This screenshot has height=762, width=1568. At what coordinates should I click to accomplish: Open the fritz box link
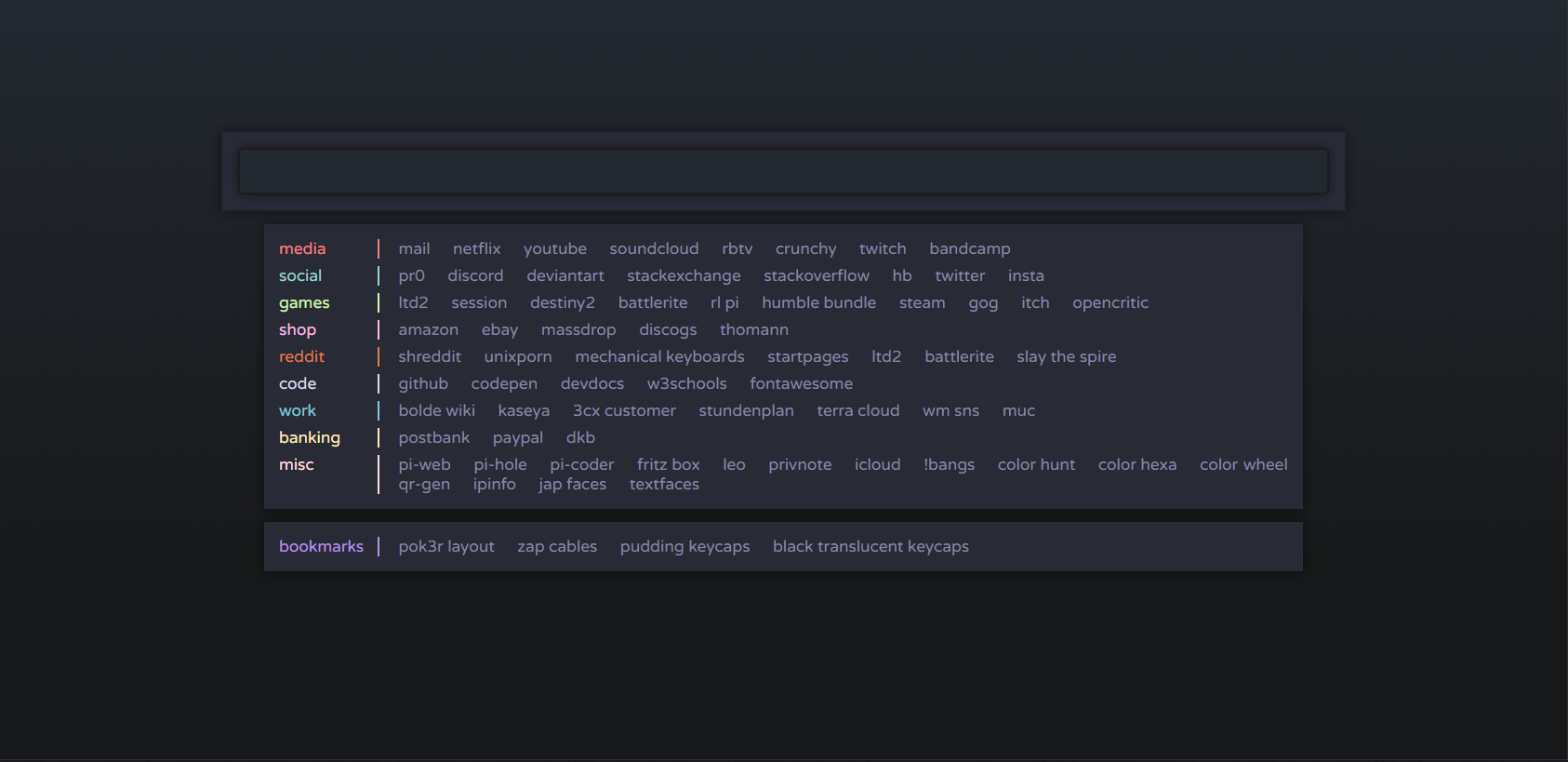pyautogui.click(x=668, y=464)
